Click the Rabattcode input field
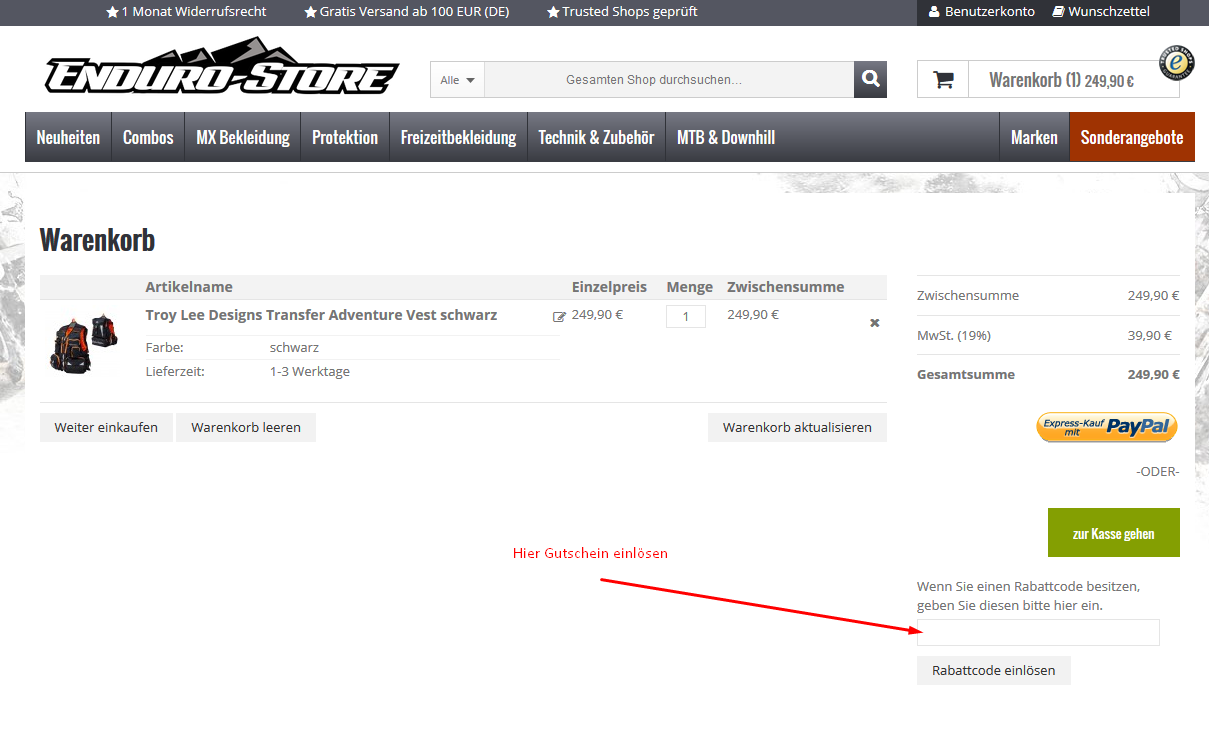Image resolution: width=1209 pixels, height=749 pixels. pos(1038,632)
